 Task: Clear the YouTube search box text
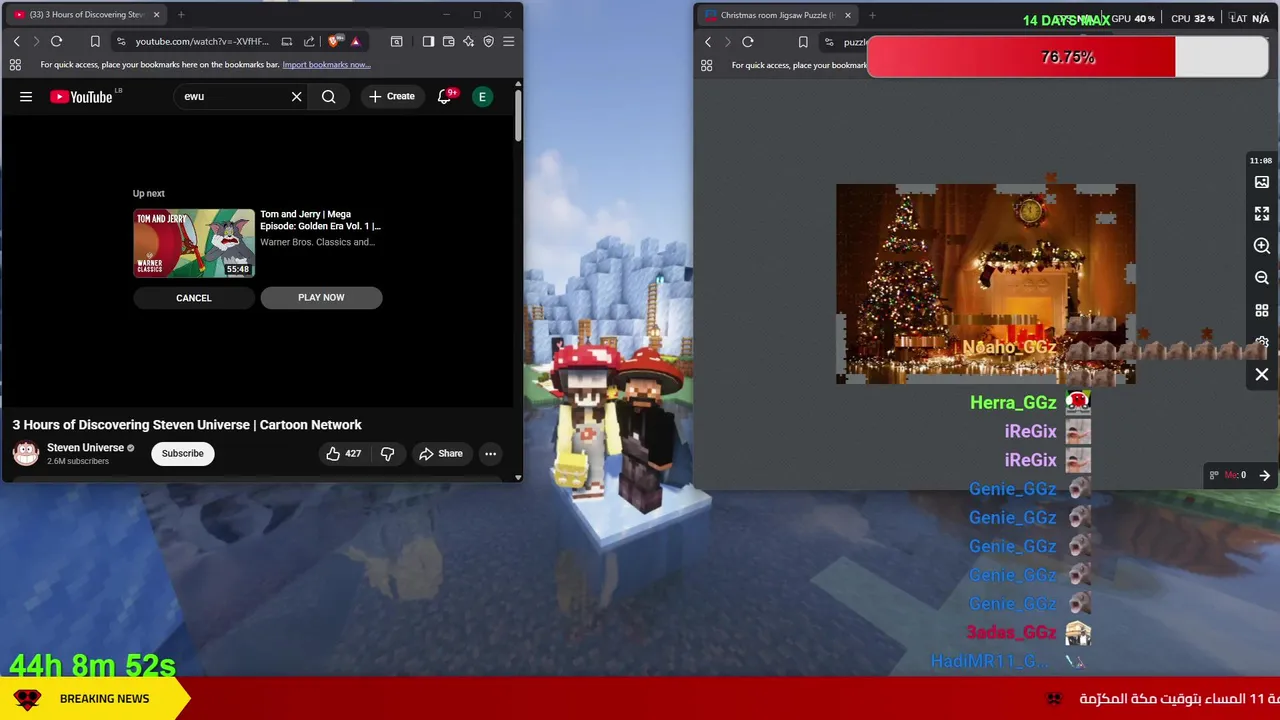pos(296,96)
